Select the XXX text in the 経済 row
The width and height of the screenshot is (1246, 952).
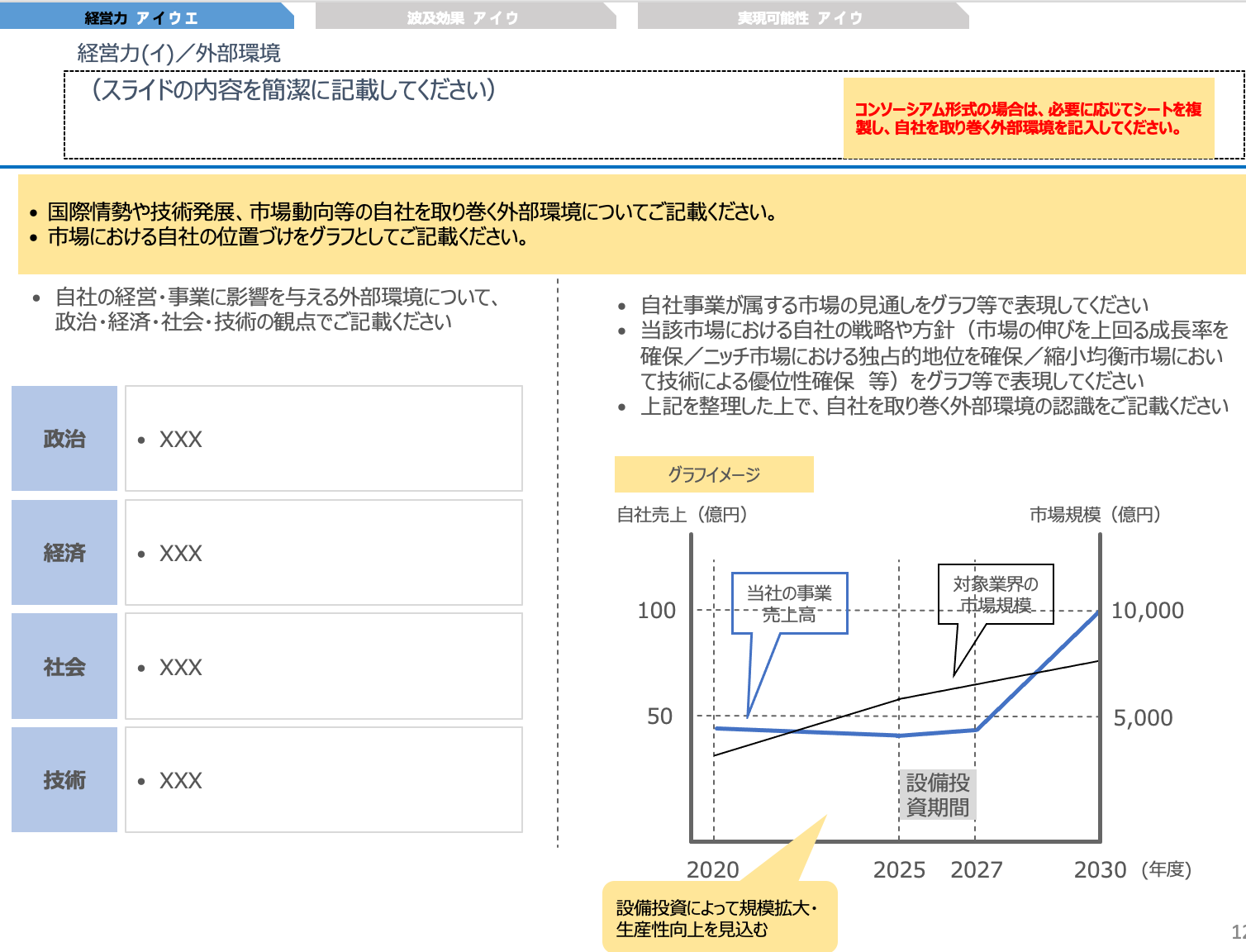point(181,553)
